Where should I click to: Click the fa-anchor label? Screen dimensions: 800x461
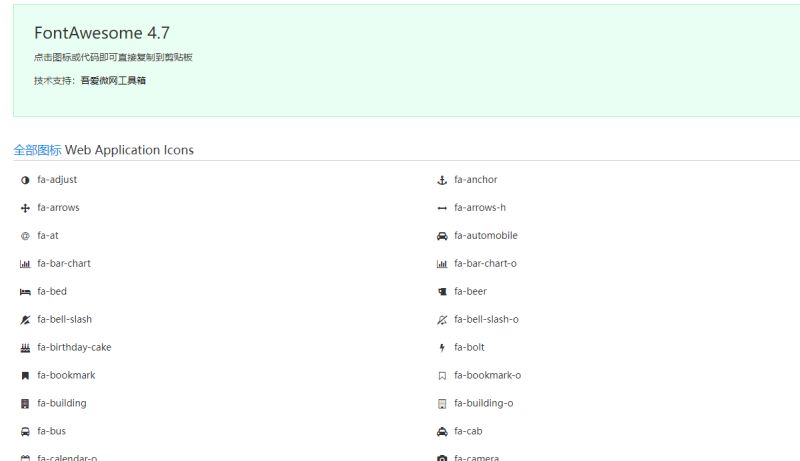point(476,180)
